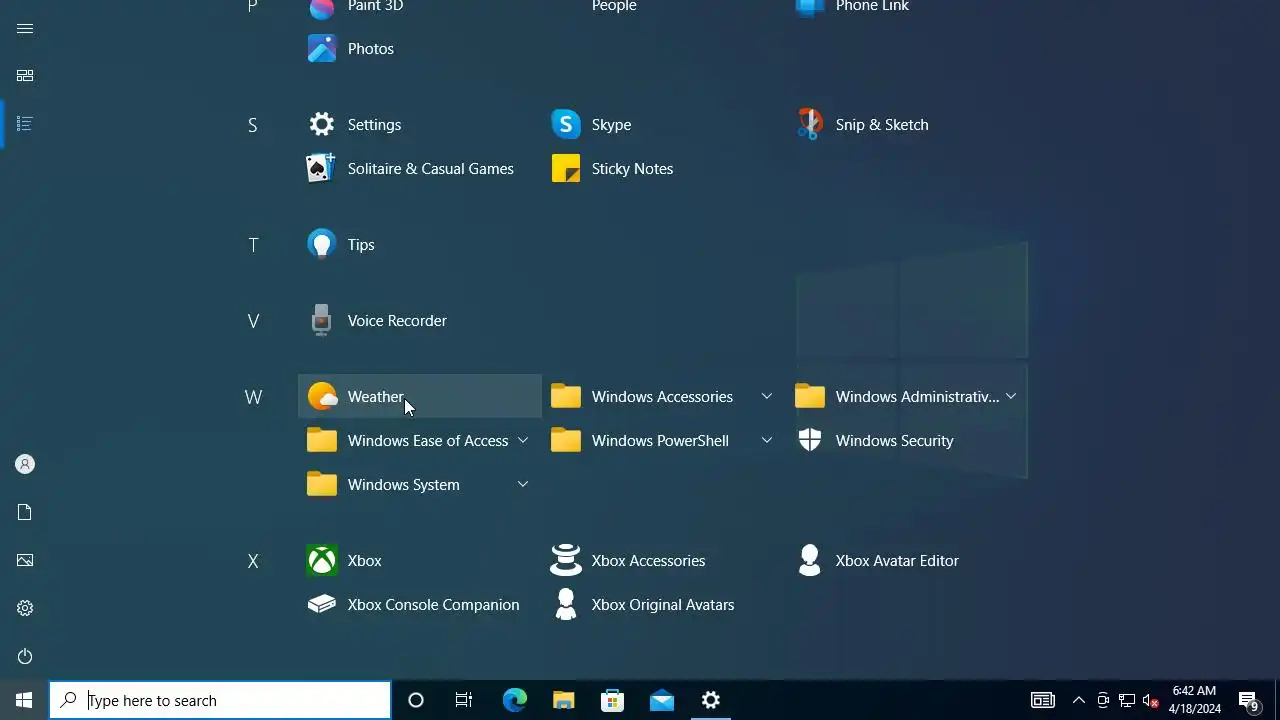Screen dimensions: 1280x720
Task: Open Documents from Start sidebar
Action: (x=25, y=512)
